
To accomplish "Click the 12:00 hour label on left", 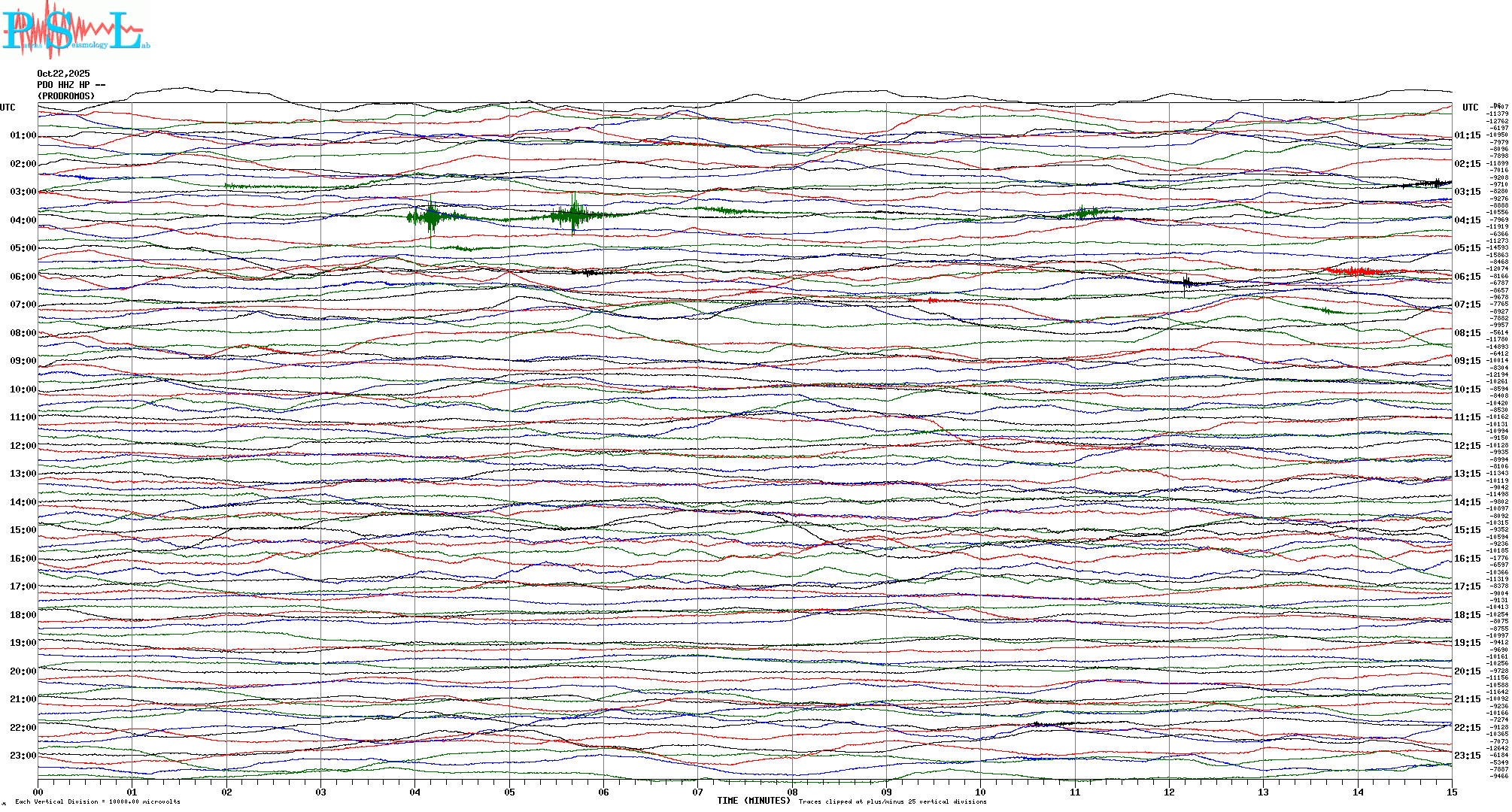I will coord(23,446).
